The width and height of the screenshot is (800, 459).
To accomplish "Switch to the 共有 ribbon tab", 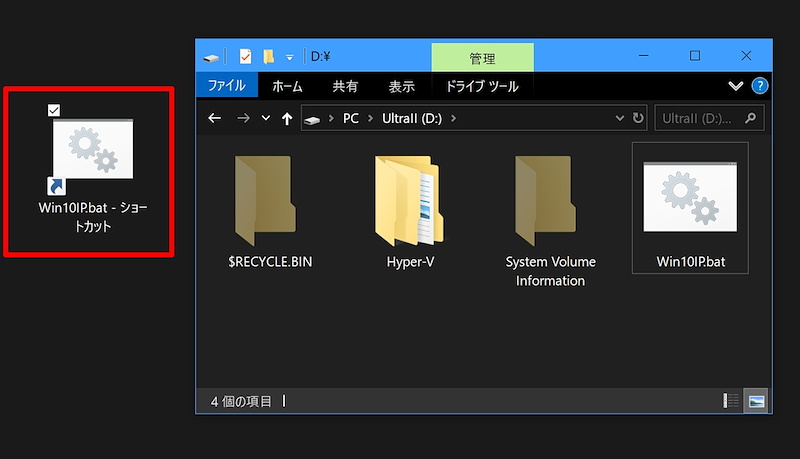I will [345, 86].
